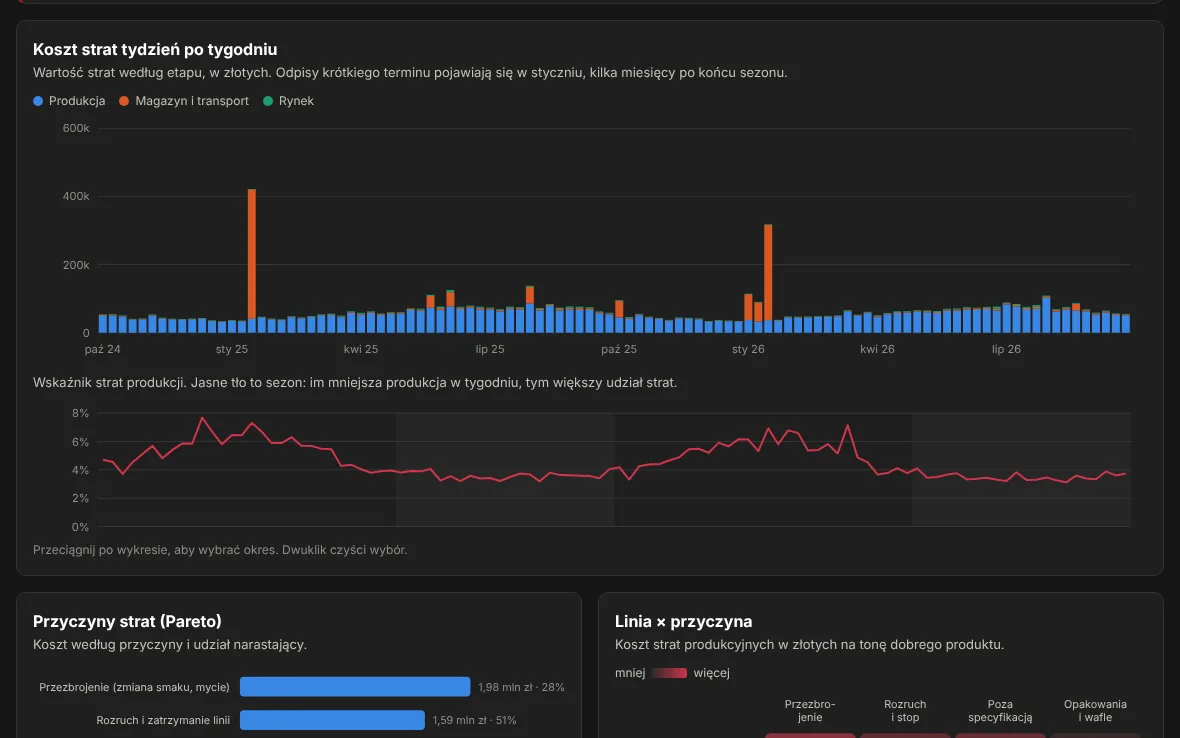Click the 'Przeciągnij po wykresie' hint text
1180x738 pixels.
coord(220,550)
